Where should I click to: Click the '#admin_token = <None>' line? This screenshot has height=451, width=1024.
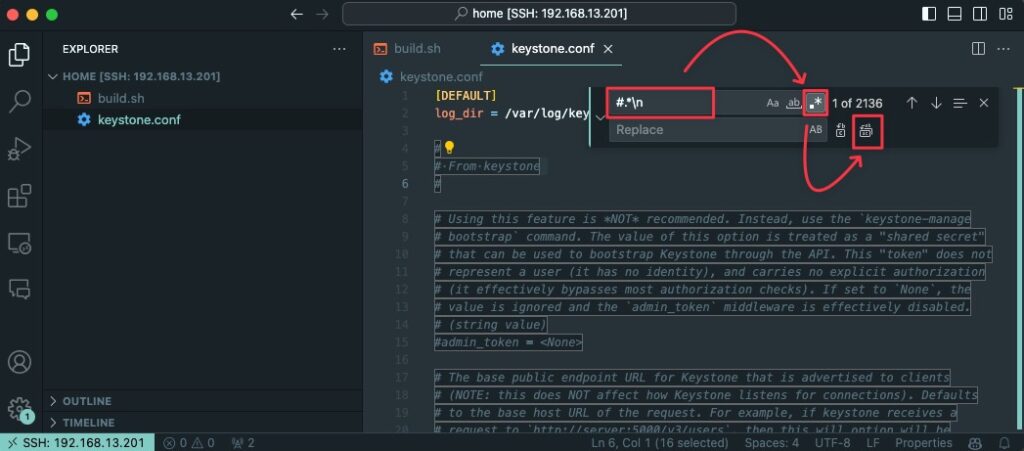[x=508, y=342]
